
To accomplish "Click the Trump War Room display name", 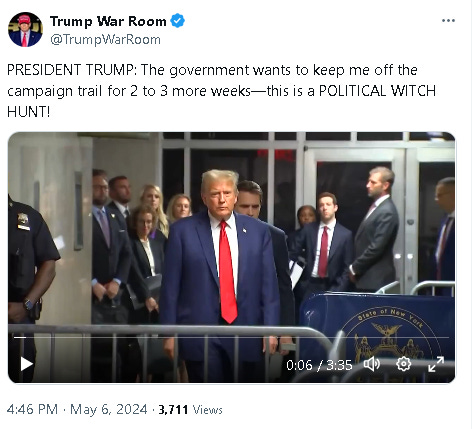I will click(108, 21).
